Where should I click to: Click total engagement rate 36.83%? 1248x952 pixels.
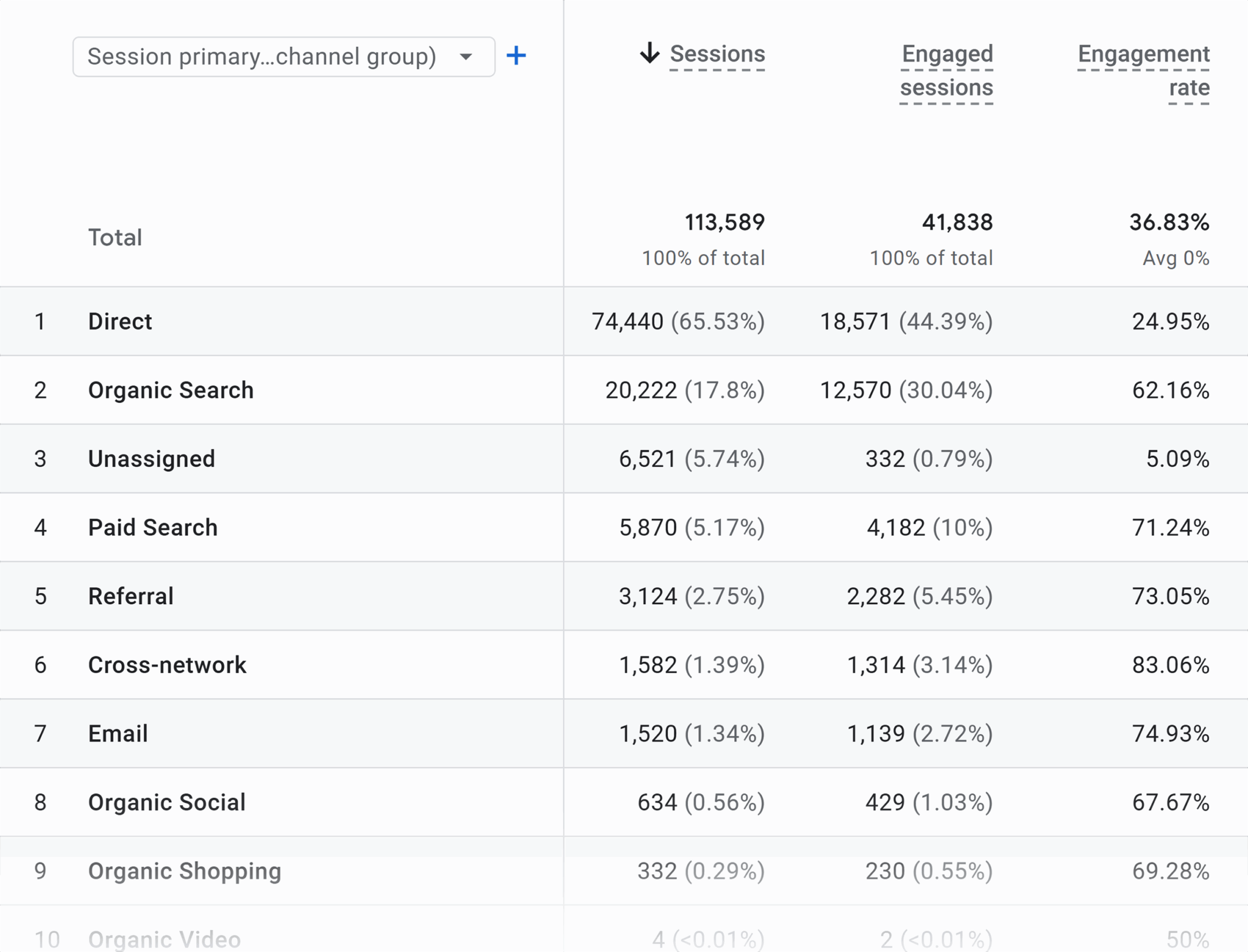point(1169,222)
